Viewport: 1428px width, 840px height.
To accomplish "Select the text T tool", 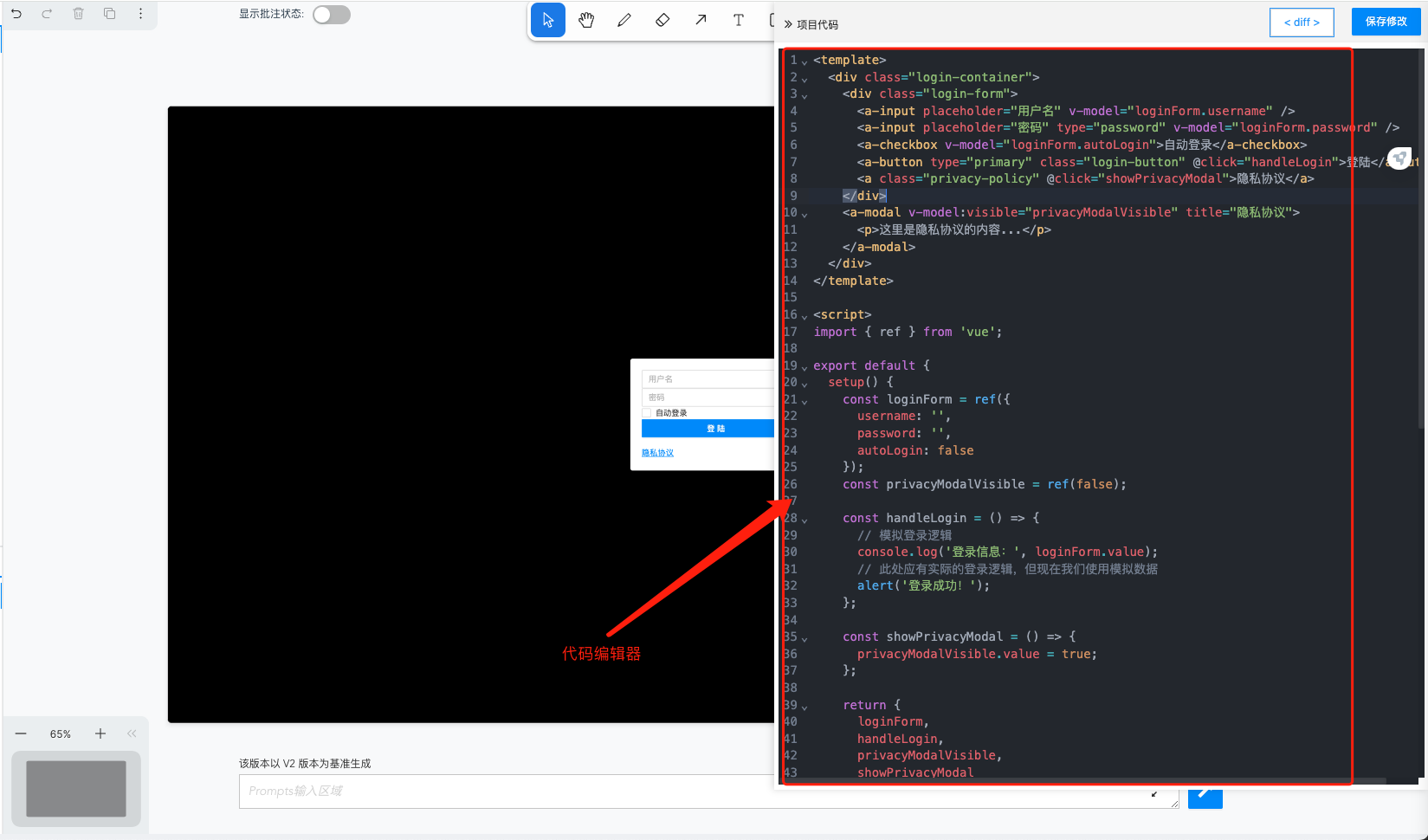I will tap(739, 20).
